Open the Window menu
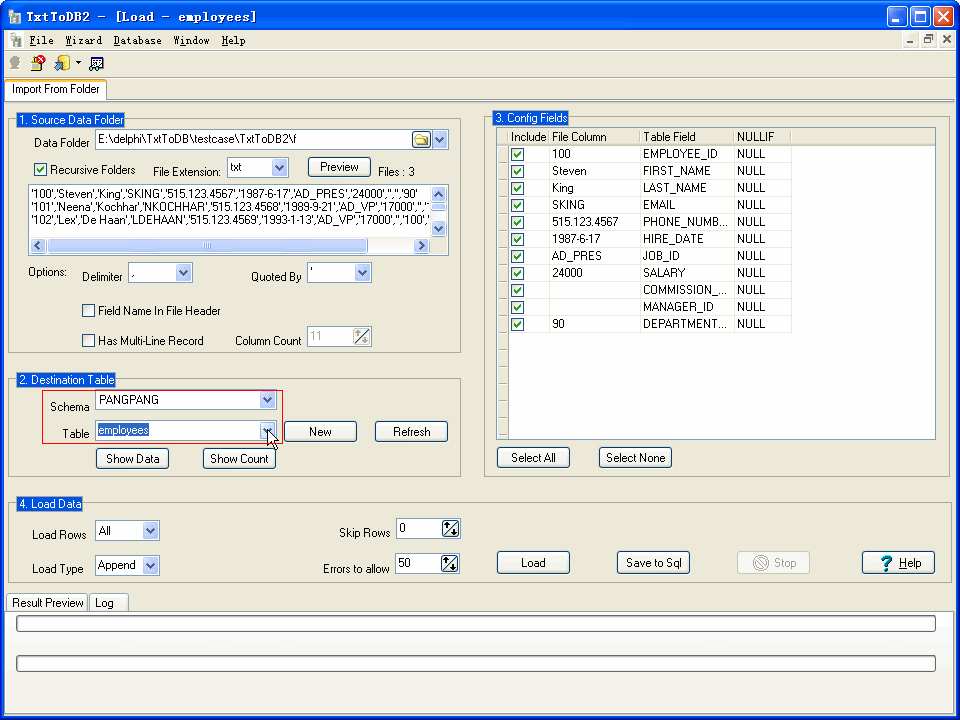This screenshot has height=720, width=960. pyautogui.click(x=191, y=40)
